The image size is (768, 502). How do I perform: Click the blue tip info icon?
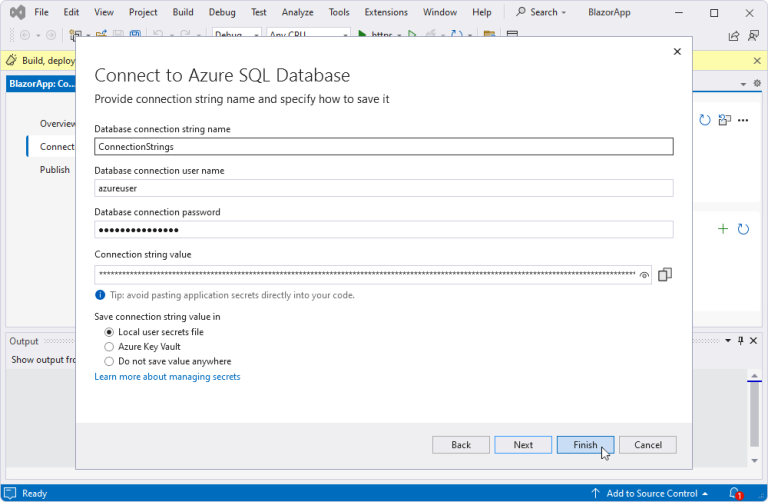100,295
